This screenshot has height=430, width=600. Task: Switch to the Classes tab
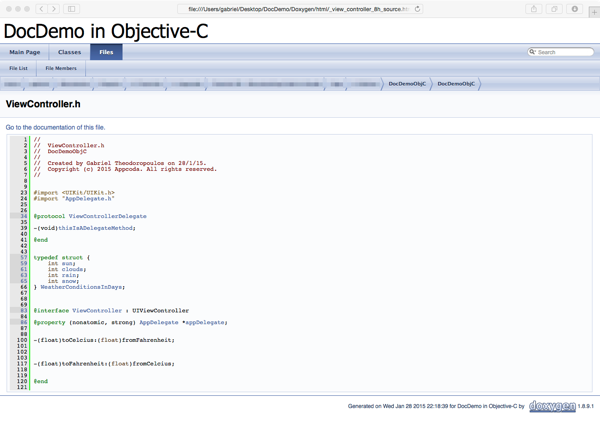69,52
